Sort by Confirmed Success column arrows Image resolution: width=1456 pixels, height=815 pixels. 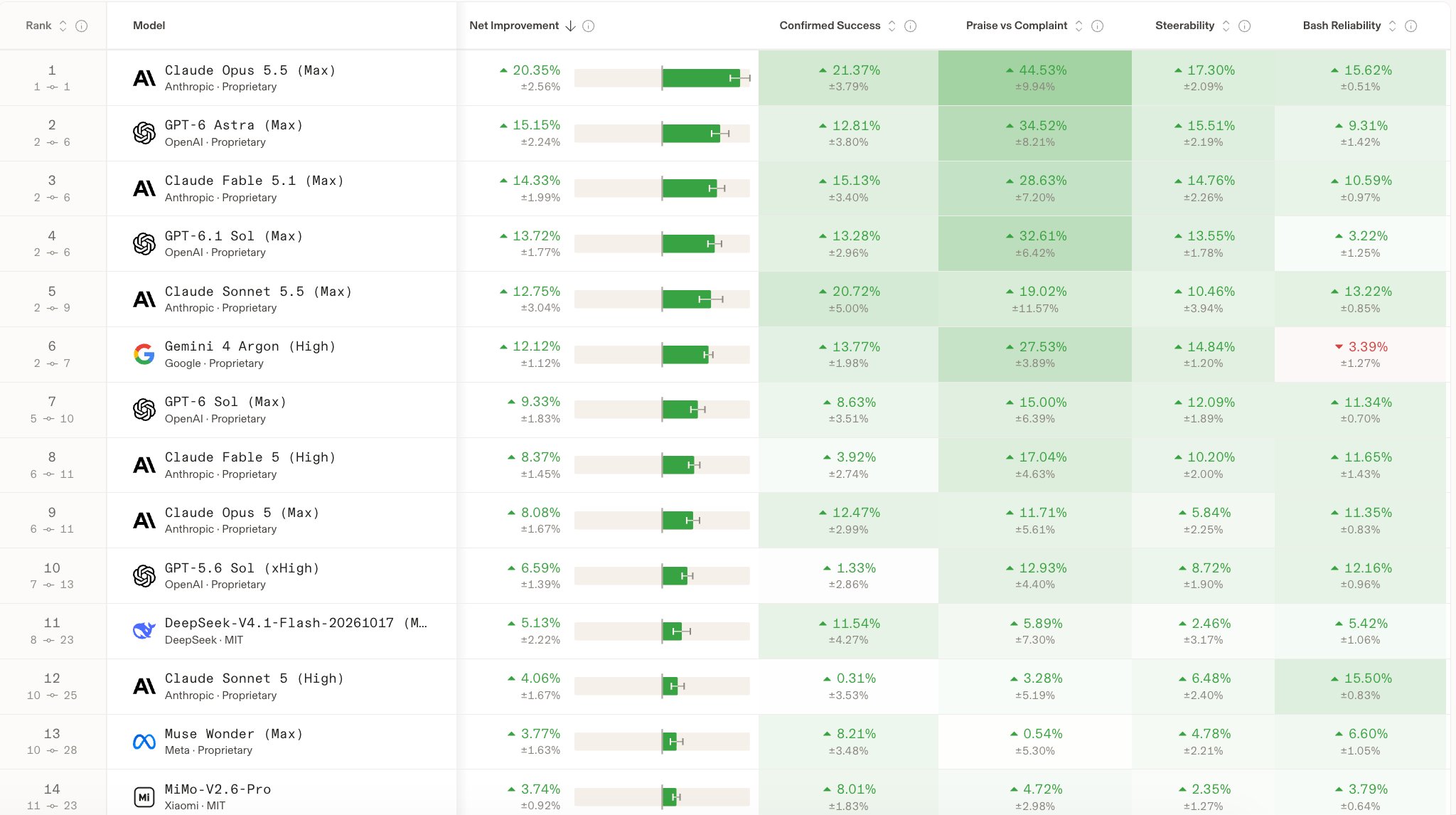892,26
